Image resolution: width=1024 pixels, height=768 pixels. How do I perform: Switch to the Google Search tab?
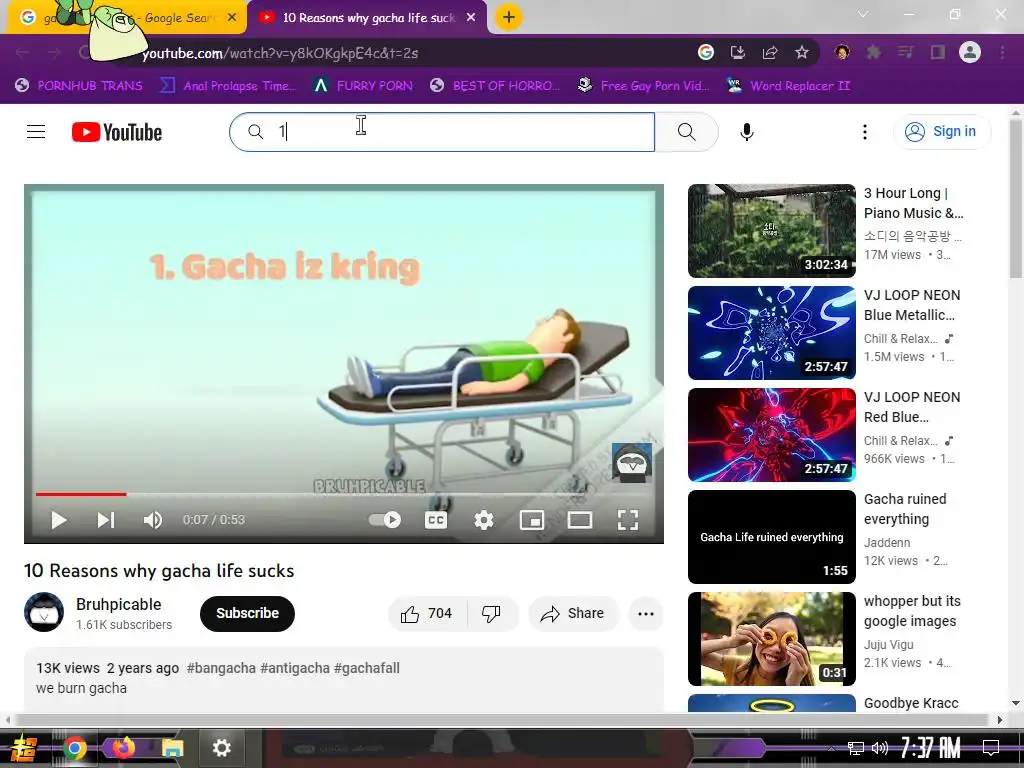[127, 18]
